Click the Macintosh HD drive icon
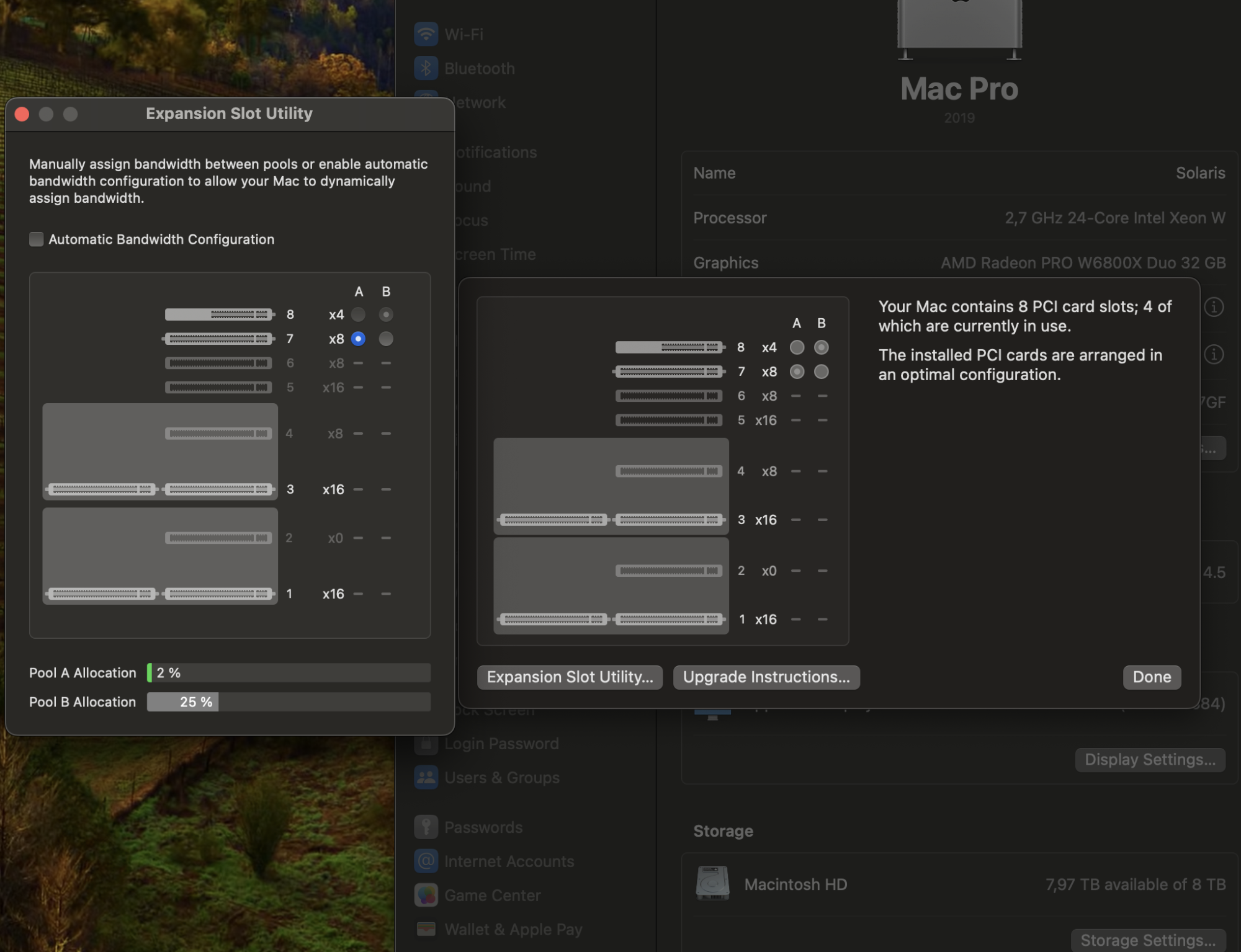The image size is (1241, 952). pos(712,883)
